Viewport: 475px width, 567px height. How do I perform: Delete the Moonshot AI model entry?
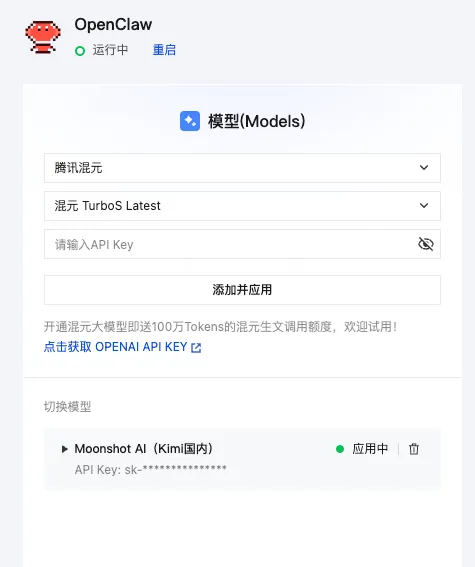click(x=414, y=449)
